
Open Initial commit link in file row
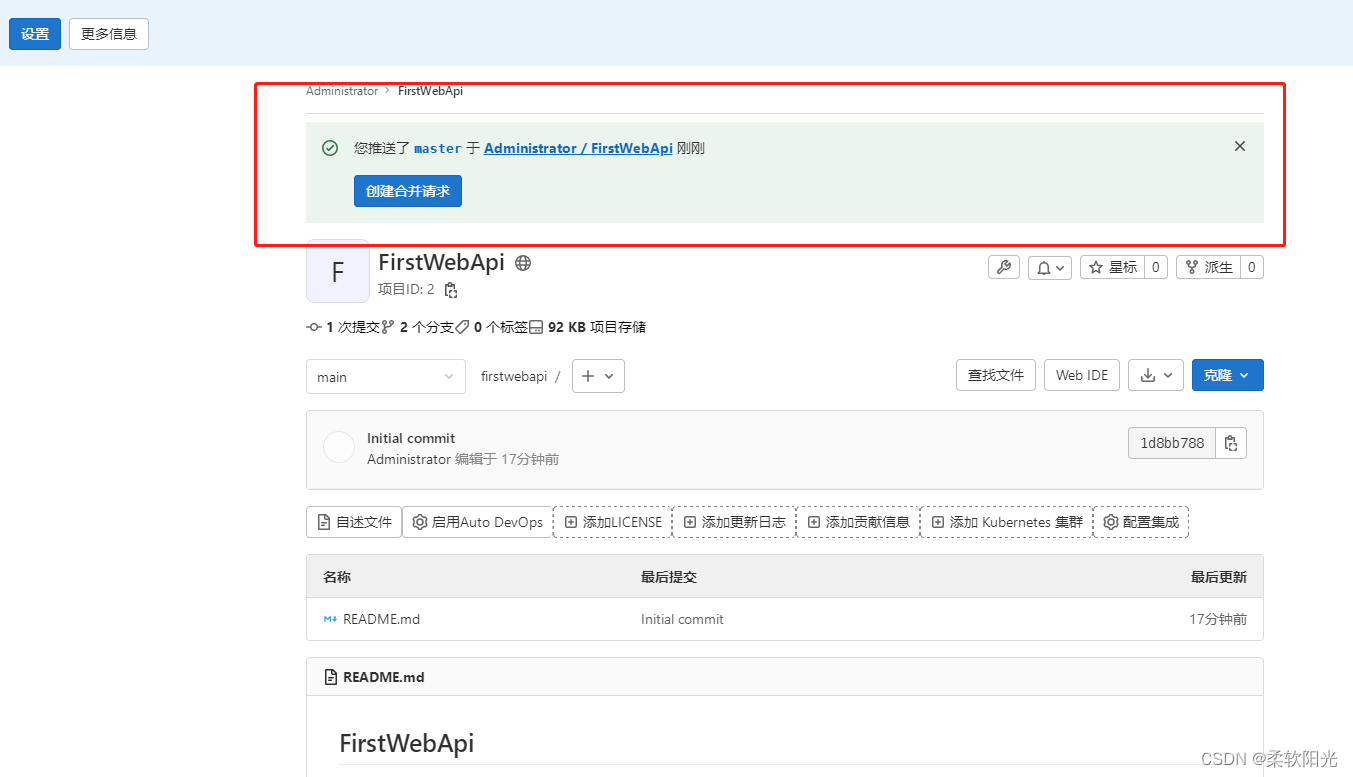pyautogui.click(x=682, y=619)
